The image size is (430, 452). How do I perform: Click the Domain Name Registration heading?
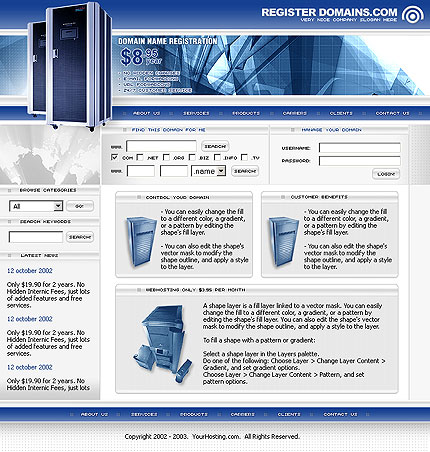click(168, 41)
